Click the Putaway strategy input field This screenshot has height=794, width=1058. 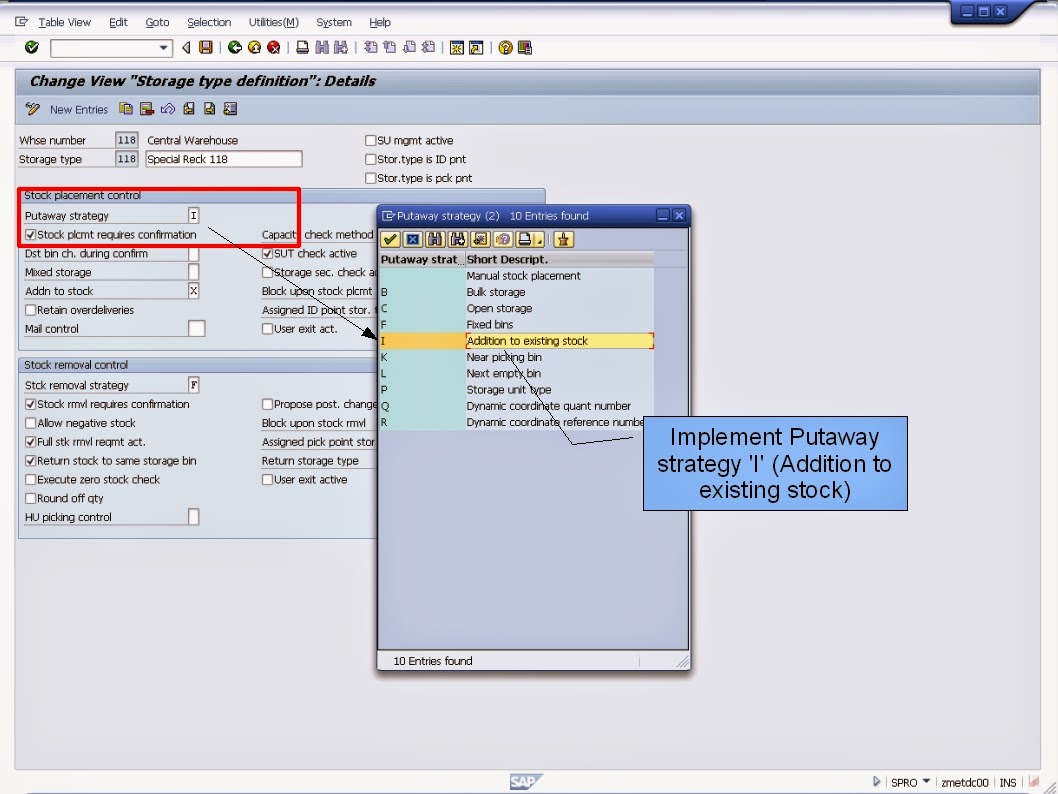pos(194,216)
